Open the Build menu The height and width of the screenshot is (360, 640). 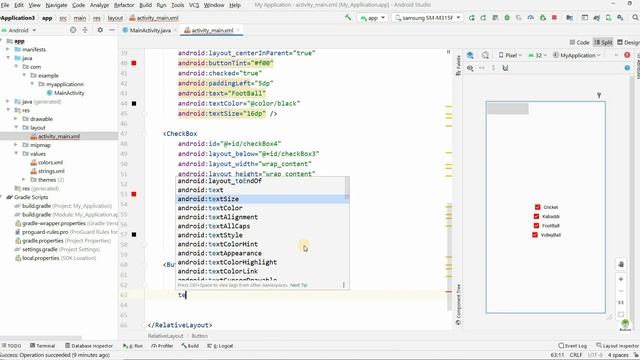pyautogui.click(x=146, y=5)
